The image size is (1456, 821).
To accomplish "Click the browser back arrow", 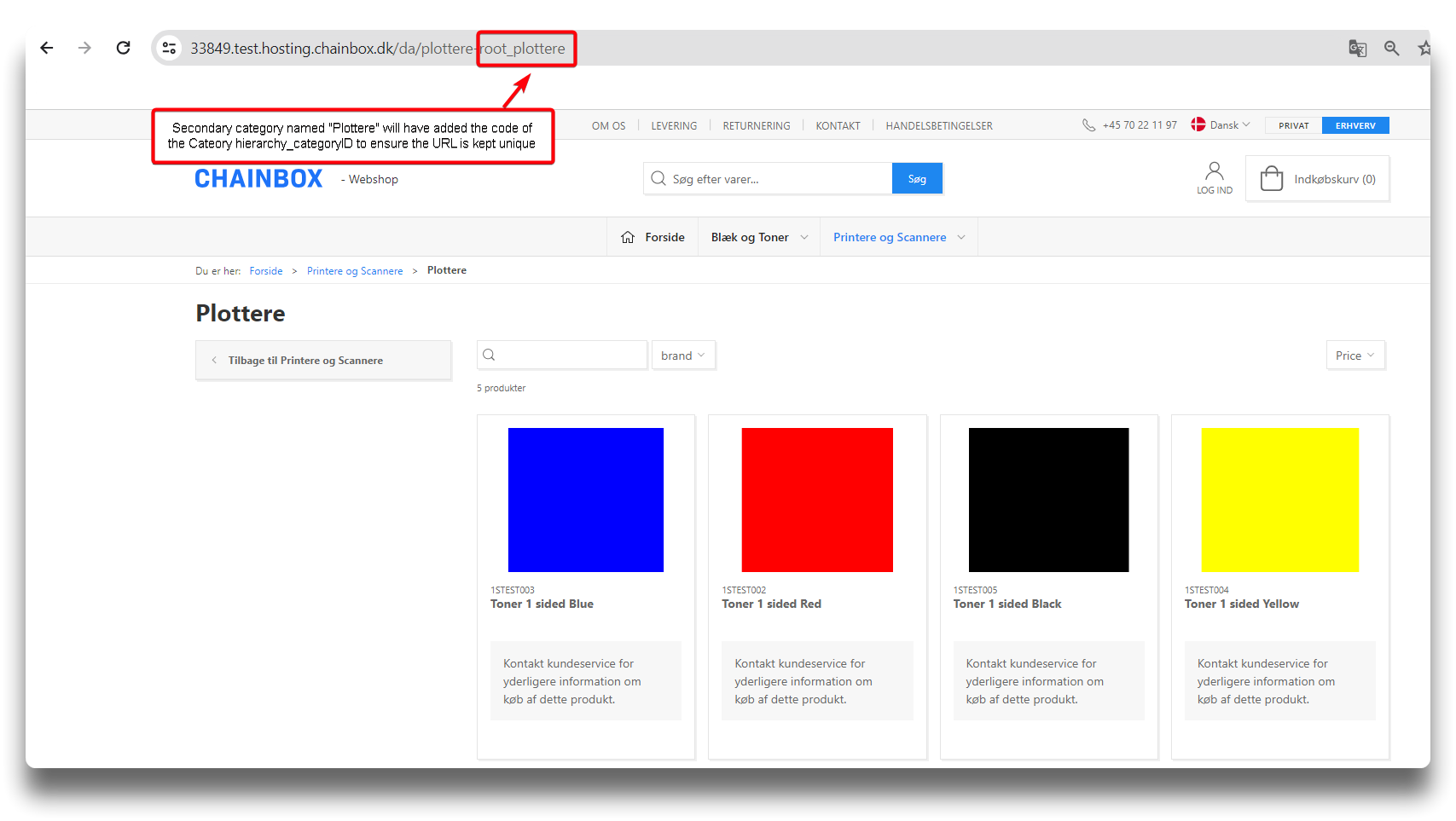I will 47,48.
